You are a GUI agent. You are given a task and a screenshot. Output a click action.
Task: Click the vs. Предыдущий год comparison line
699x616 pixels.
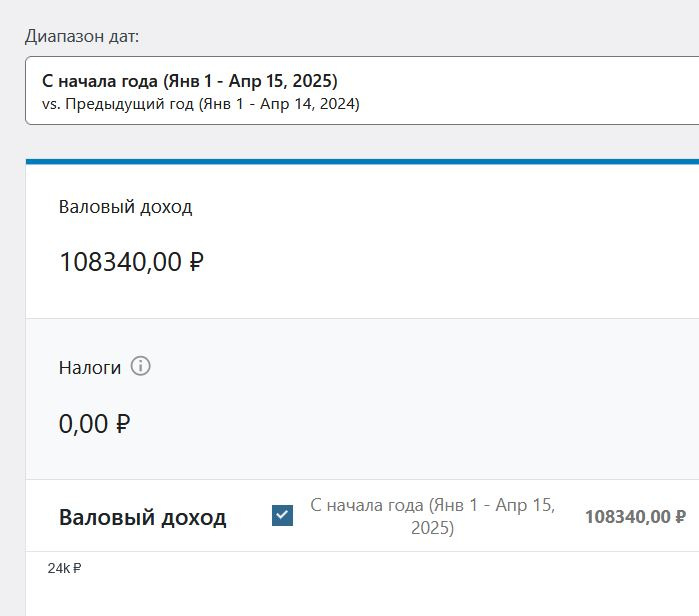(x=200, y=103)
